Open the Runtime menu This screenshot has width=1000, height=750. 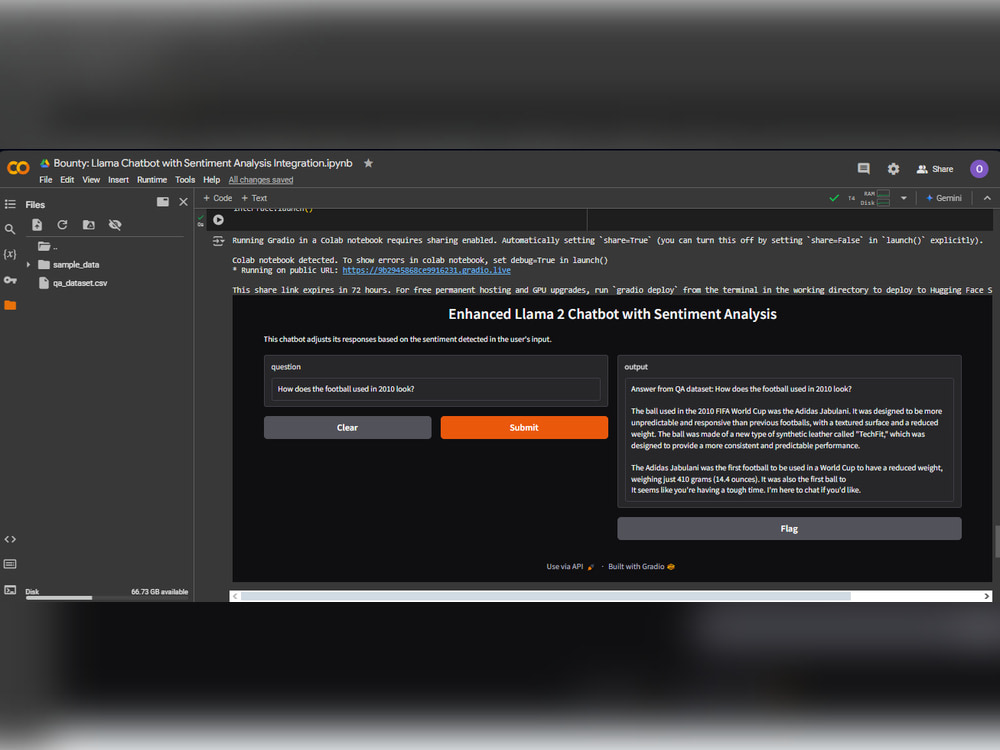[152, 180]
